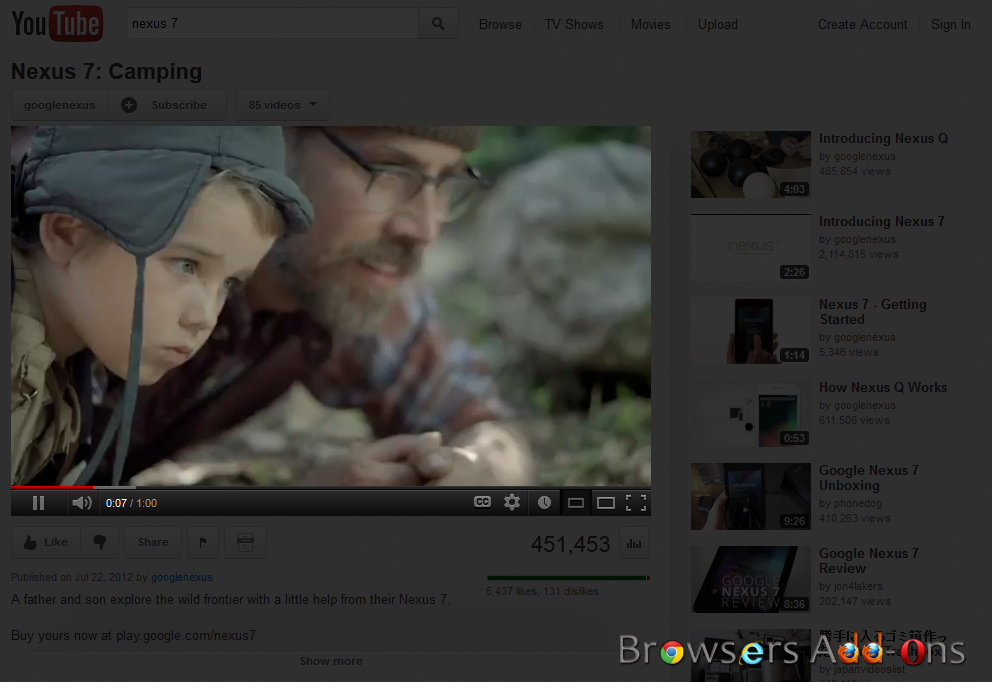Seek within the video progress bar
The width and height of the screenshot is (992, 682).
coord(331,487)
